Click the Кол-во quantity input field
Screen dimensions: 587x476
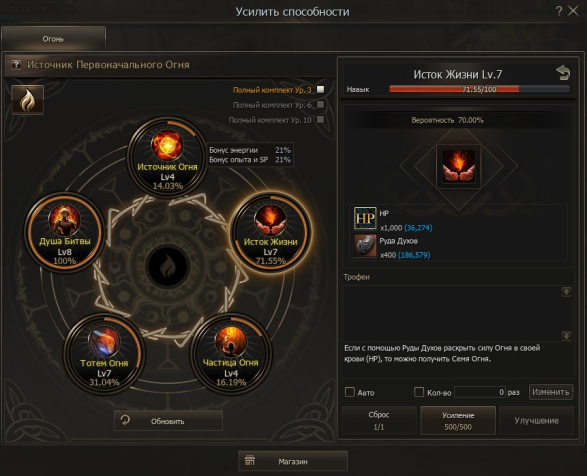click(x=480, y=392)
